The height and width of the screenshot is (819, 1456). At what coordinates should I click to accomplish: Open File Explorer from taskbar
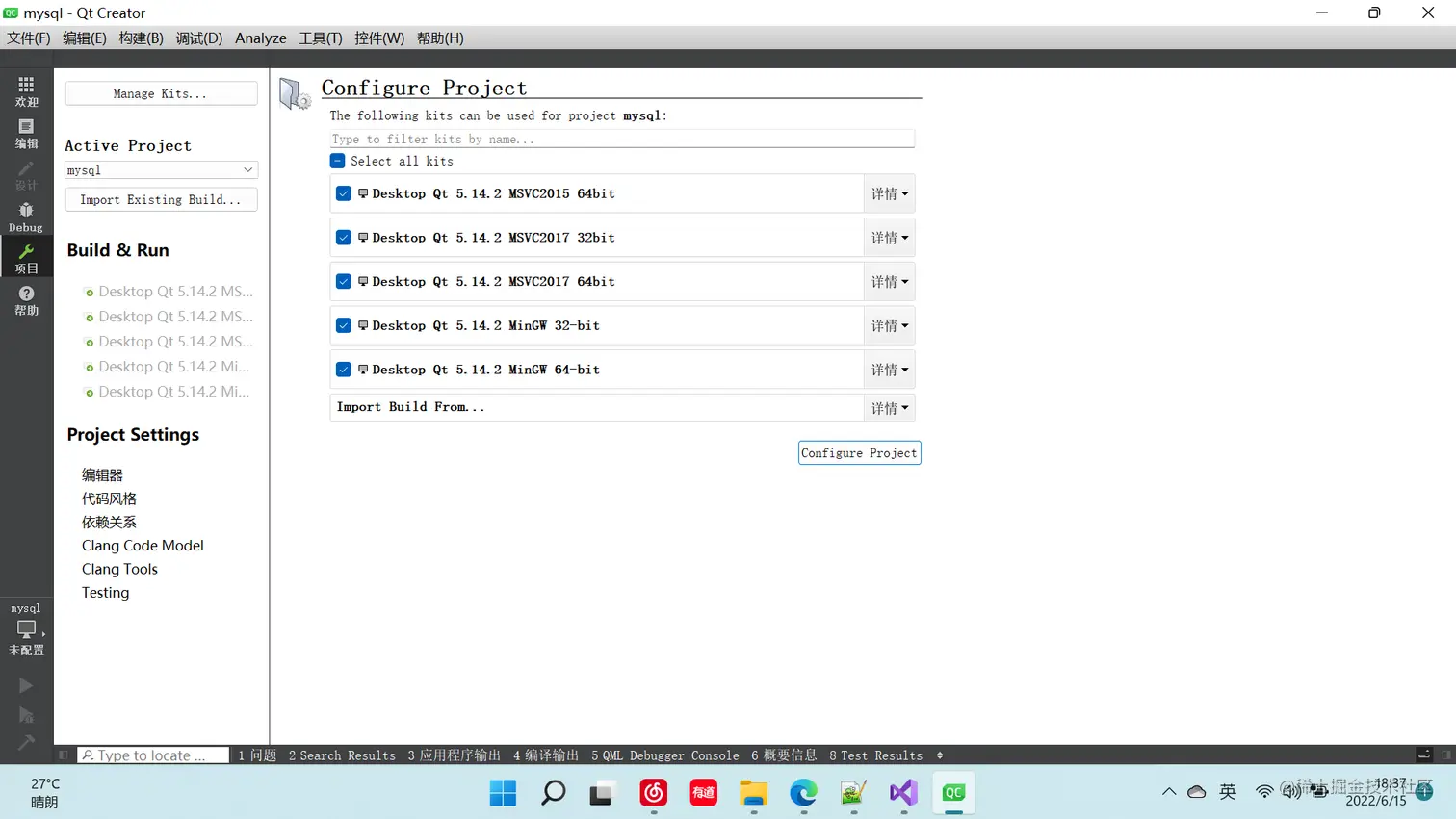point(753,793)
